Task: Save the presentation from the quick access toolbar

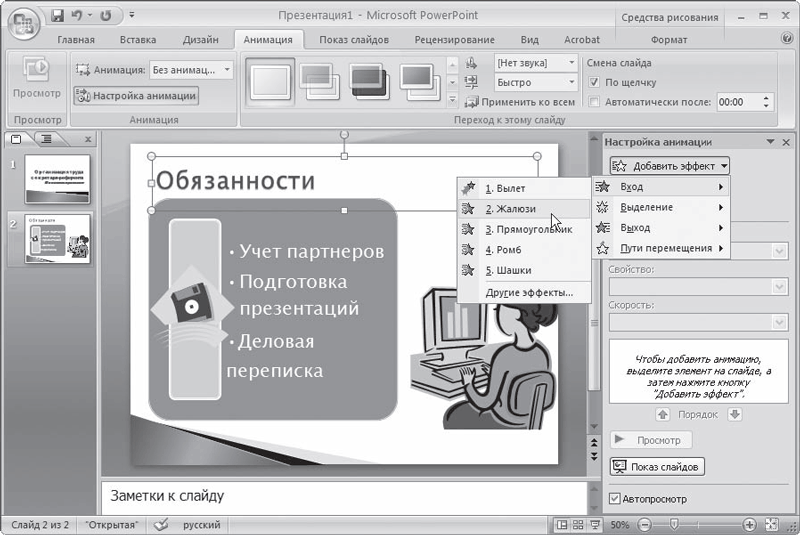Action: 57,16
